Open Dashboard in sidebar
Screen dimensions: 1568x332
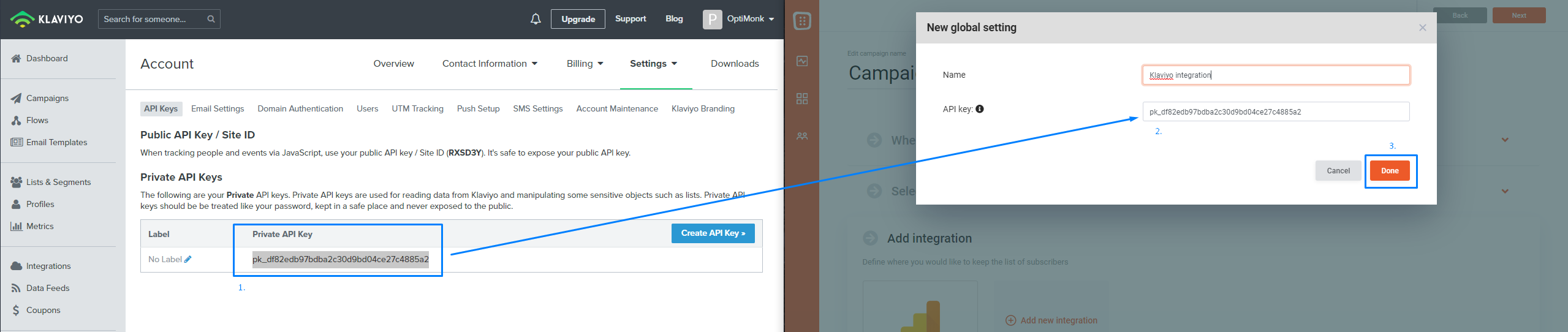[x=47, y=58]
